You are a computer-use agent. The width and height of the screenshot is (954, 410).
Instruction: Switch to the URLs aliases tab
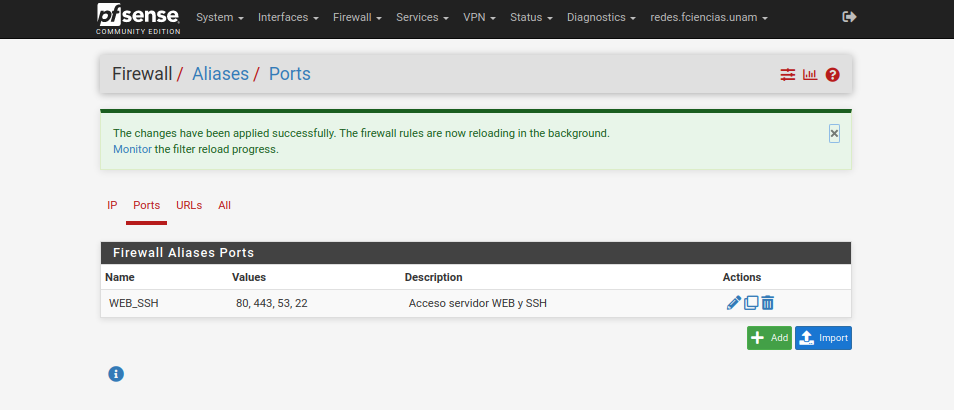189,205
